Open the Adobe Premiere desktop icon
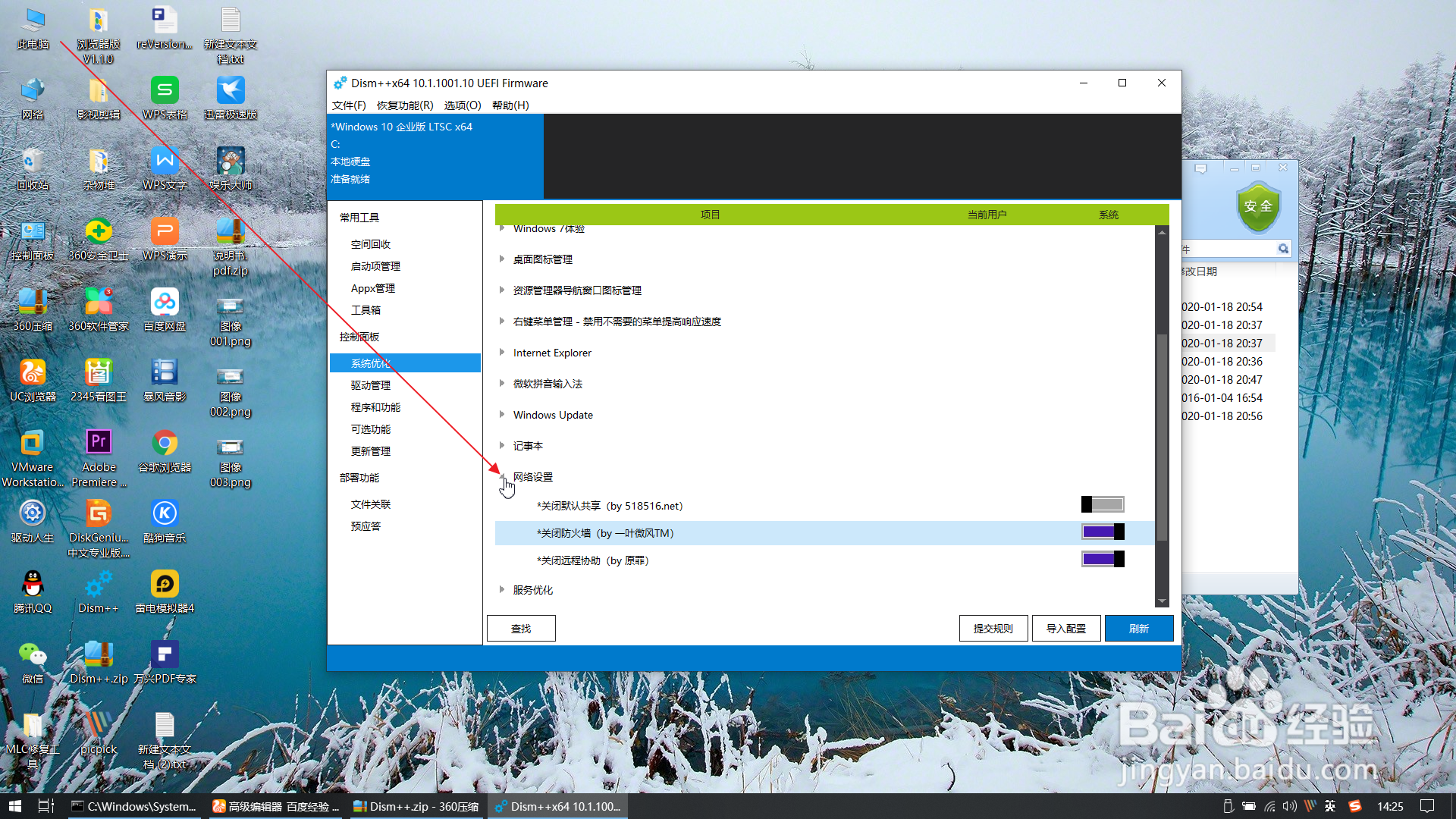This screenshot has height=819, width=1456. point(99,444)
